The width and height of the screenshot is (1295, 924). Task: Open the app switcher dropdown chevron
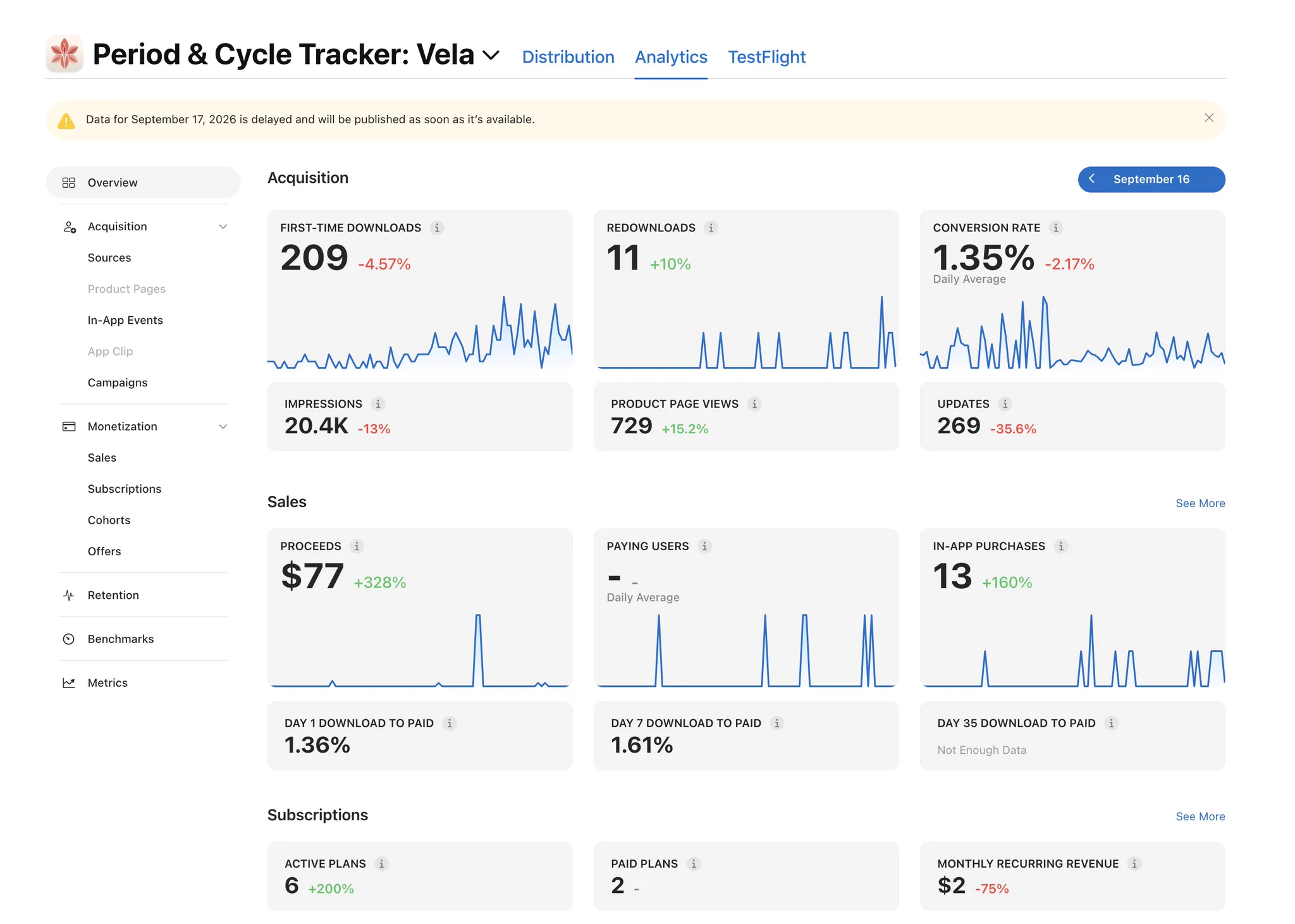tap(491, 55)
